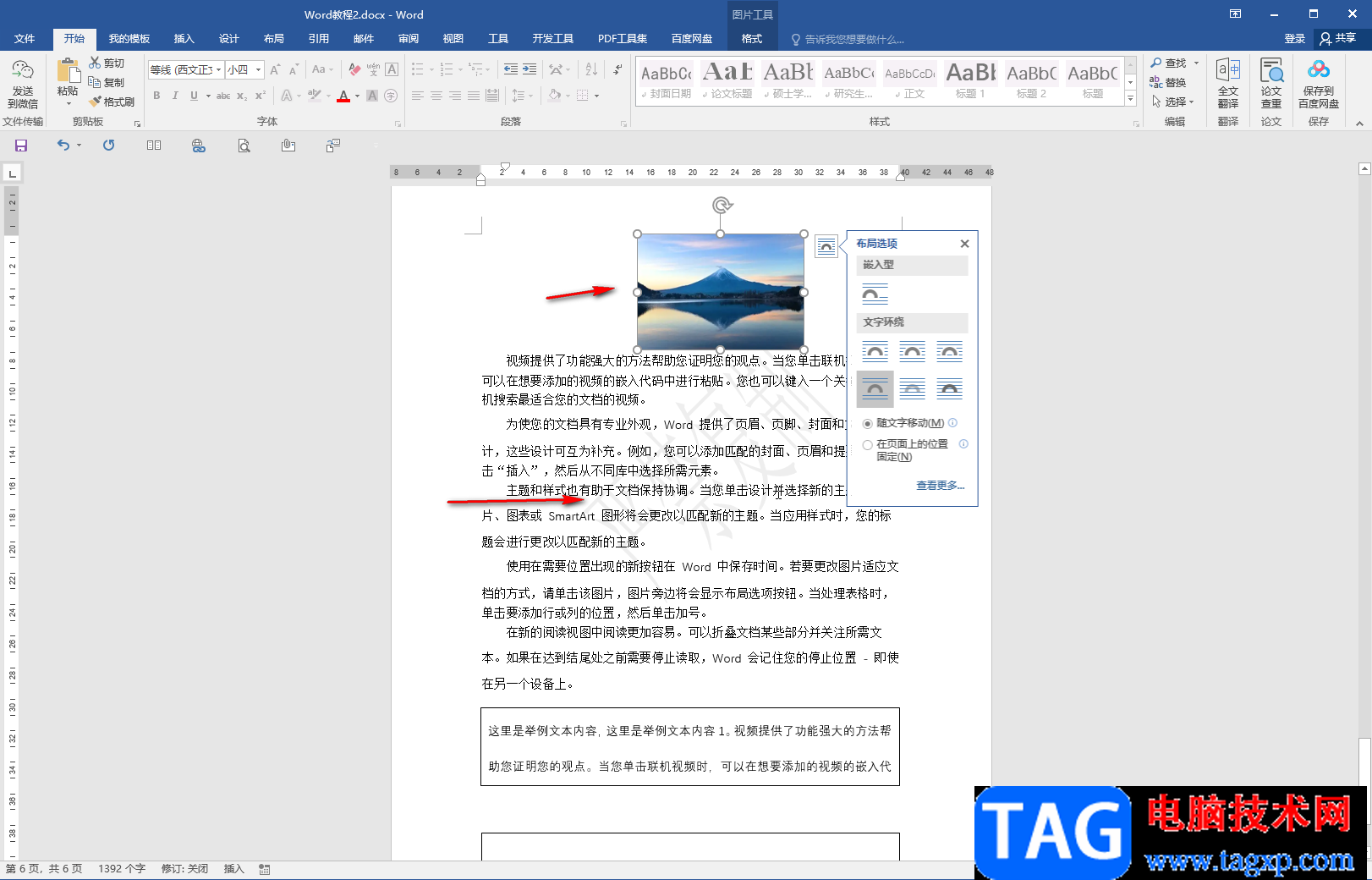Viewport: 1372px width, 880px height.
Task: Switch to the Insert ribbon tab
Action: (x=184, y=39)
